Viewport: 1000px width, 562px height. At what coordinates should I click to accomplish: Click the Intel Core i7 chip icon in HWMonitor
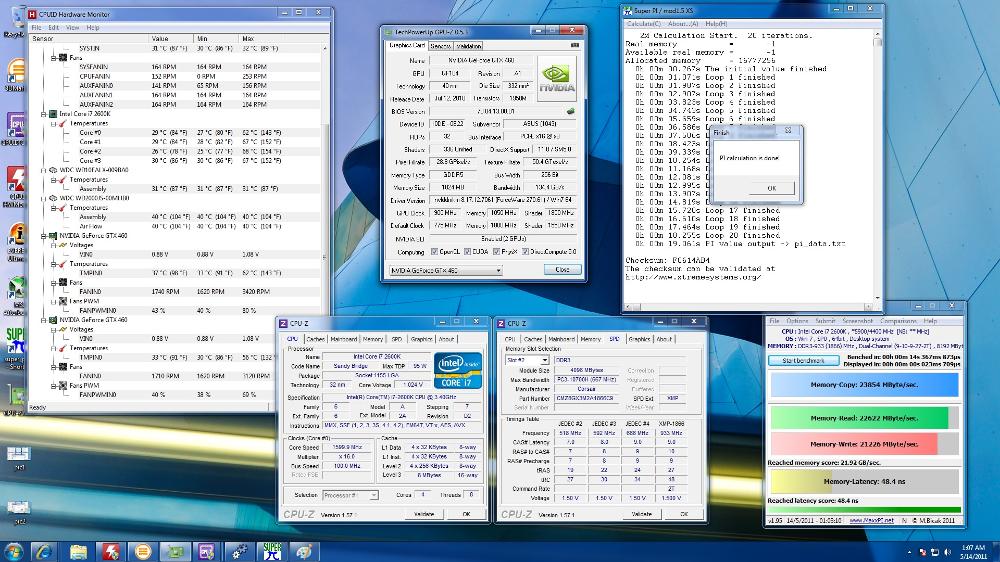[54, 114]
